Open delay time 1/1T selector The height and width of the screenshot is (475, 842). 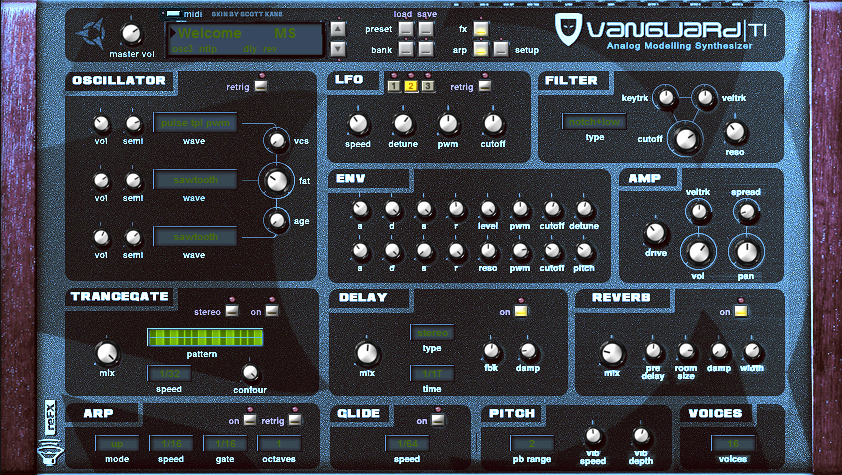pyautogui.click(x=432, y=373)
